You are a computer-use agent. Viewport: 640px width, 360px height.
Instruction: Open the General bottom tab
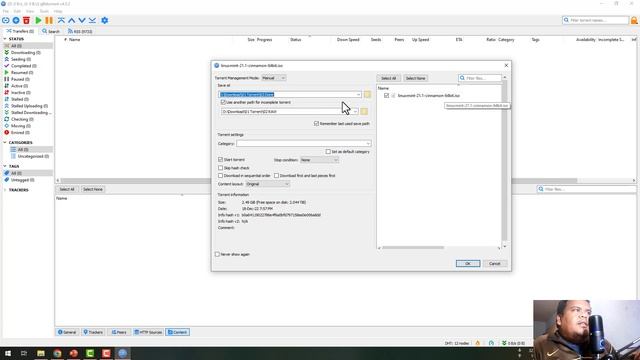tap(67, 332)
